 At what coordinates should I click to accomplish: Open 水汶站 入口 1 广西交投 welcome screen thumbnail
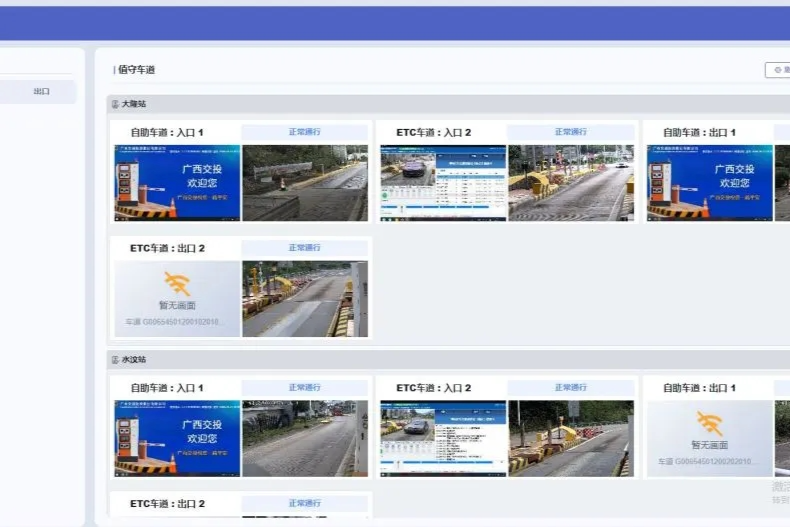(x=177, y=438)
